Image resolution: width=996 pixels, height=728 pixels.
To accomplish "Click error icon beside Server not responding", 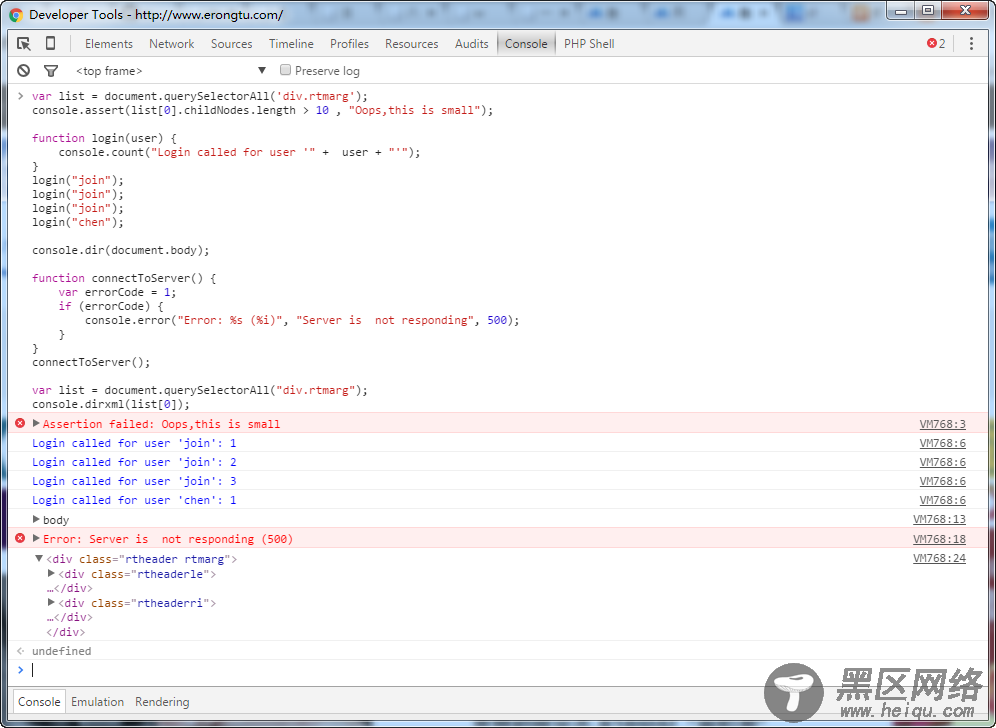I will 20,538.
